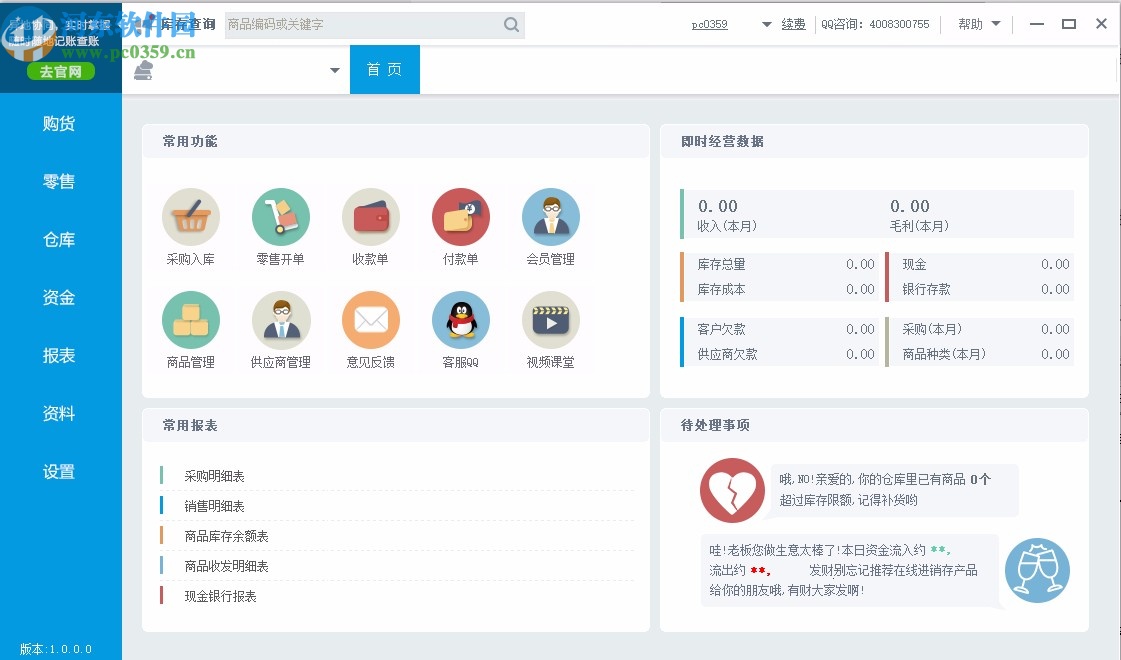Open the 付款单 payment icon
This screenshot has height=660, width=1121.
click(460, 216)
